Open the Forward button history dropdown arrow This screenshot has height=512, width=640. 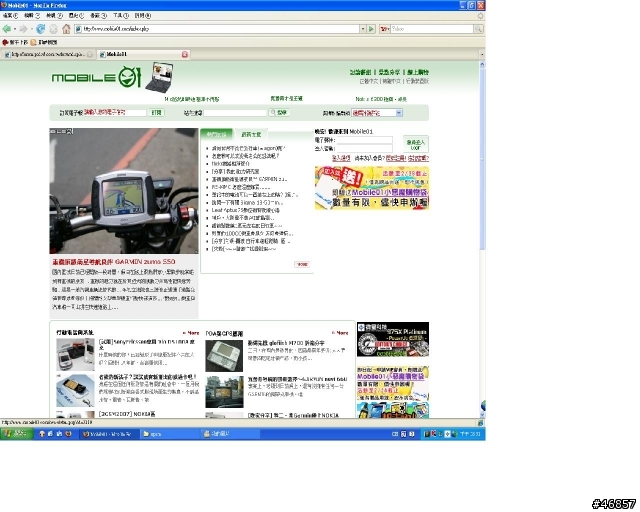point(31,29)
